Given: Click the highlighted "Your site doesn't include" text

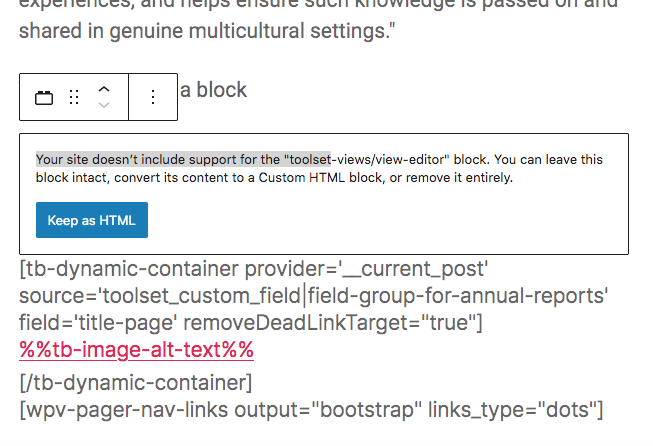Looking at the screenshot, I should [x=104, y=159].
